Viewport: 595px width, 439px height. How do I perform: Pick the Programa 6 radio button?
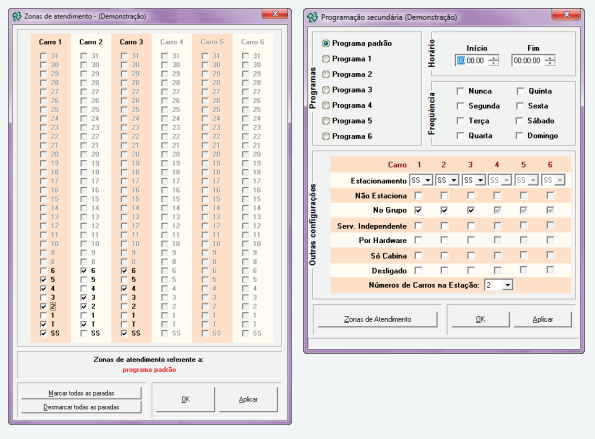coord(326,136)
